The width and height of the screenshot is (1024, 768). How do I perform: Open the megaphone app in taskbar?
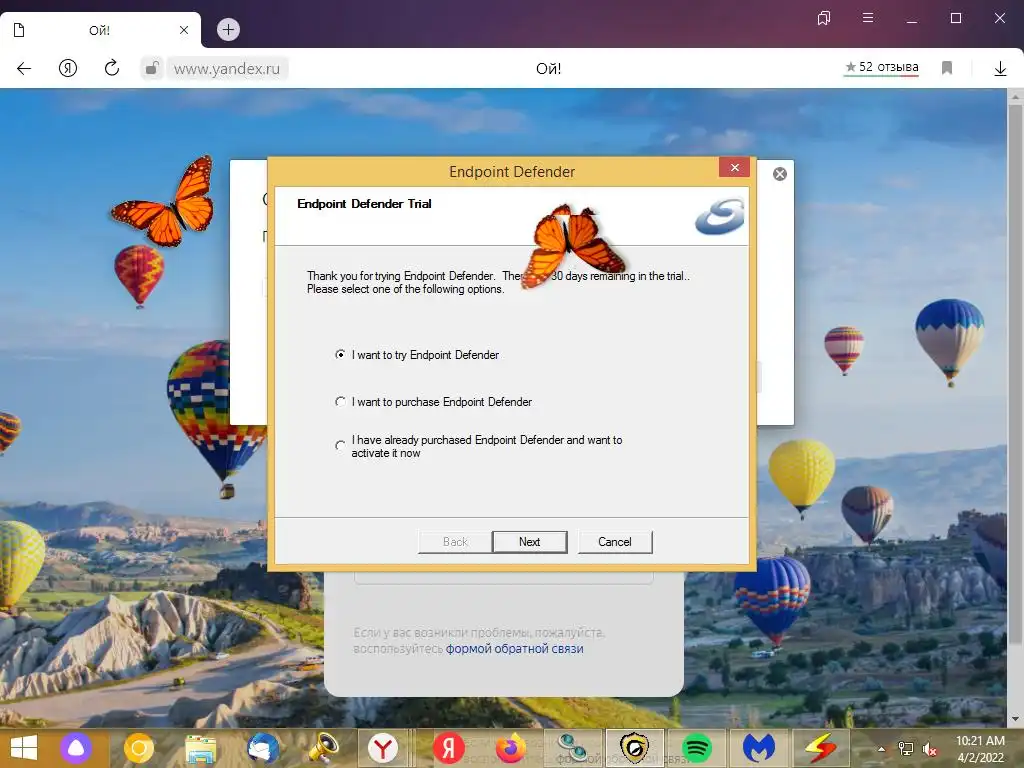324,748
